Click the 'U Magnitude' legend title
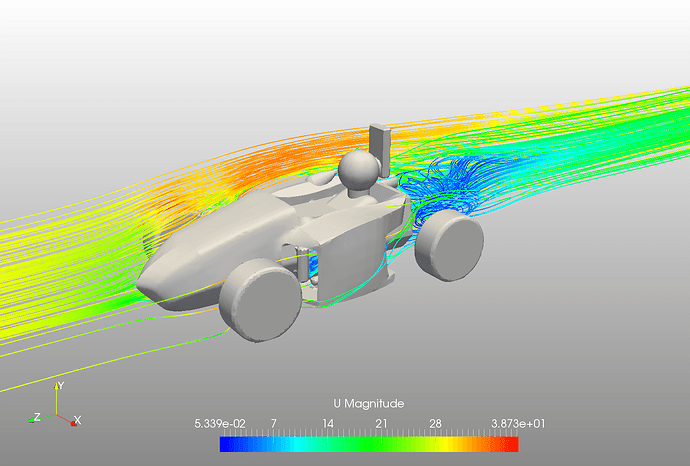The image size is (690, 466). pyautogui.click(x=369, y=404)
